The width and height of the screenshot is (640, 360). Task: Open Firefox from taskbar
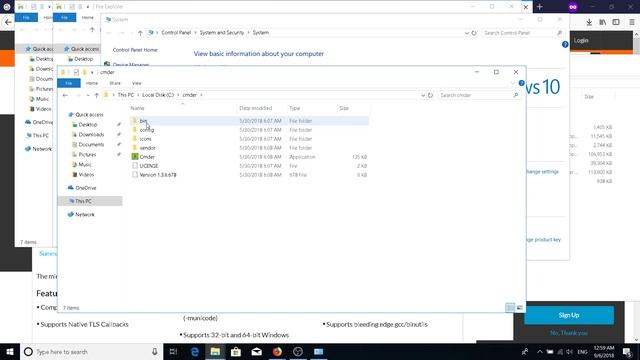[277, 351]
